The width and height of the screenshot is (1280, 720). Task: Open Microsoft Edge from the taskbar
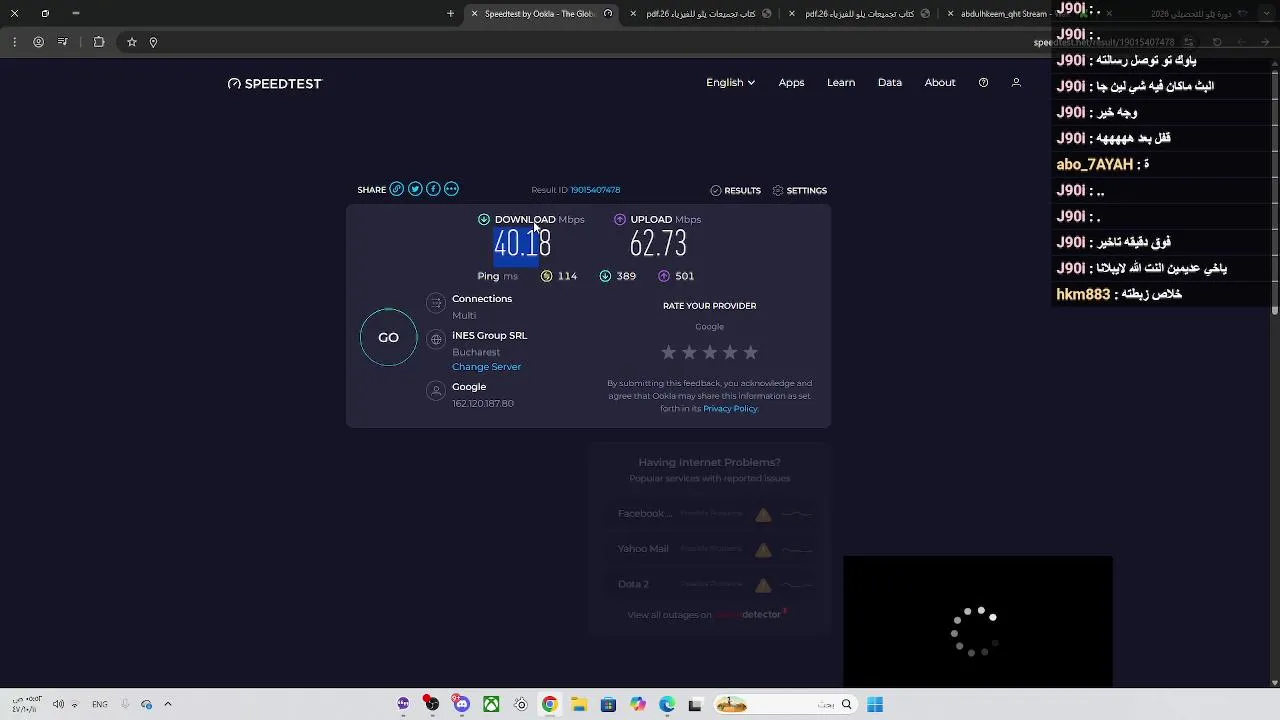pyautogui.click(x=667, y=704)
